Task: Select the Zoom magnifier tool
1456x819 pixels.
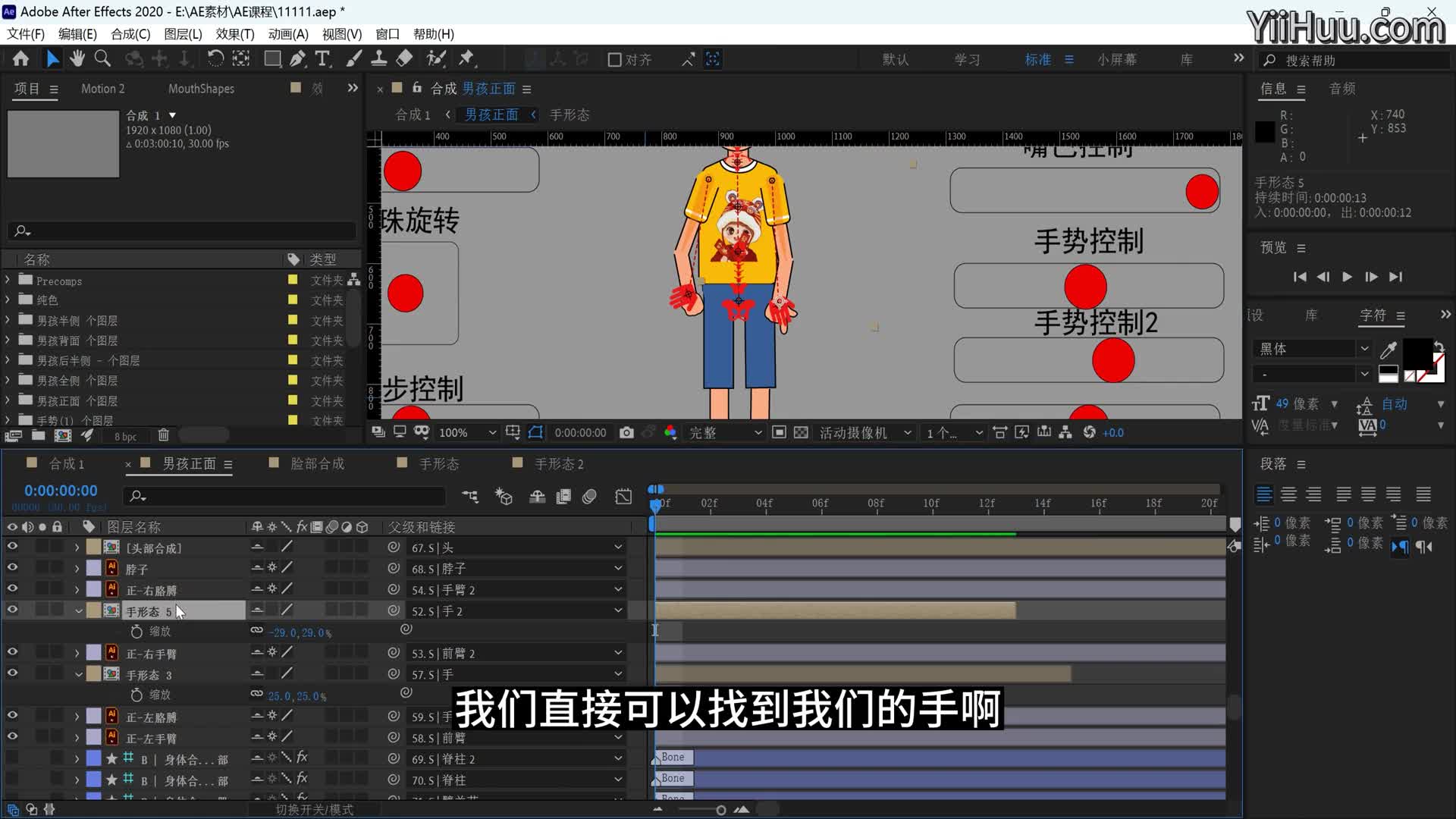Action: coord(102,58)
